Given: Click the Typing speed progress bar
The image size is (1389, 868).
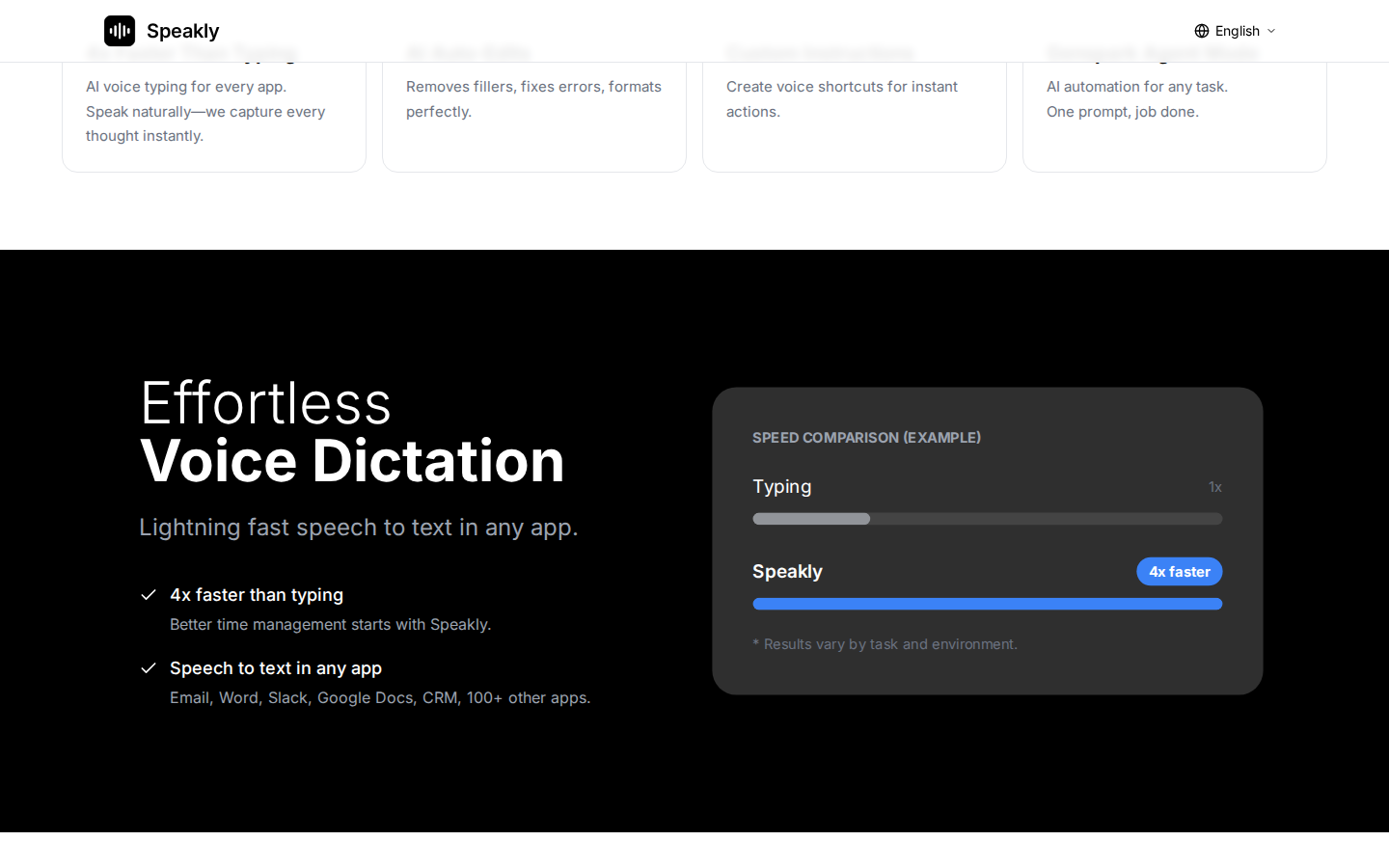Looking at the screenshot, I should pyautogui.click(x=988, y=519).
